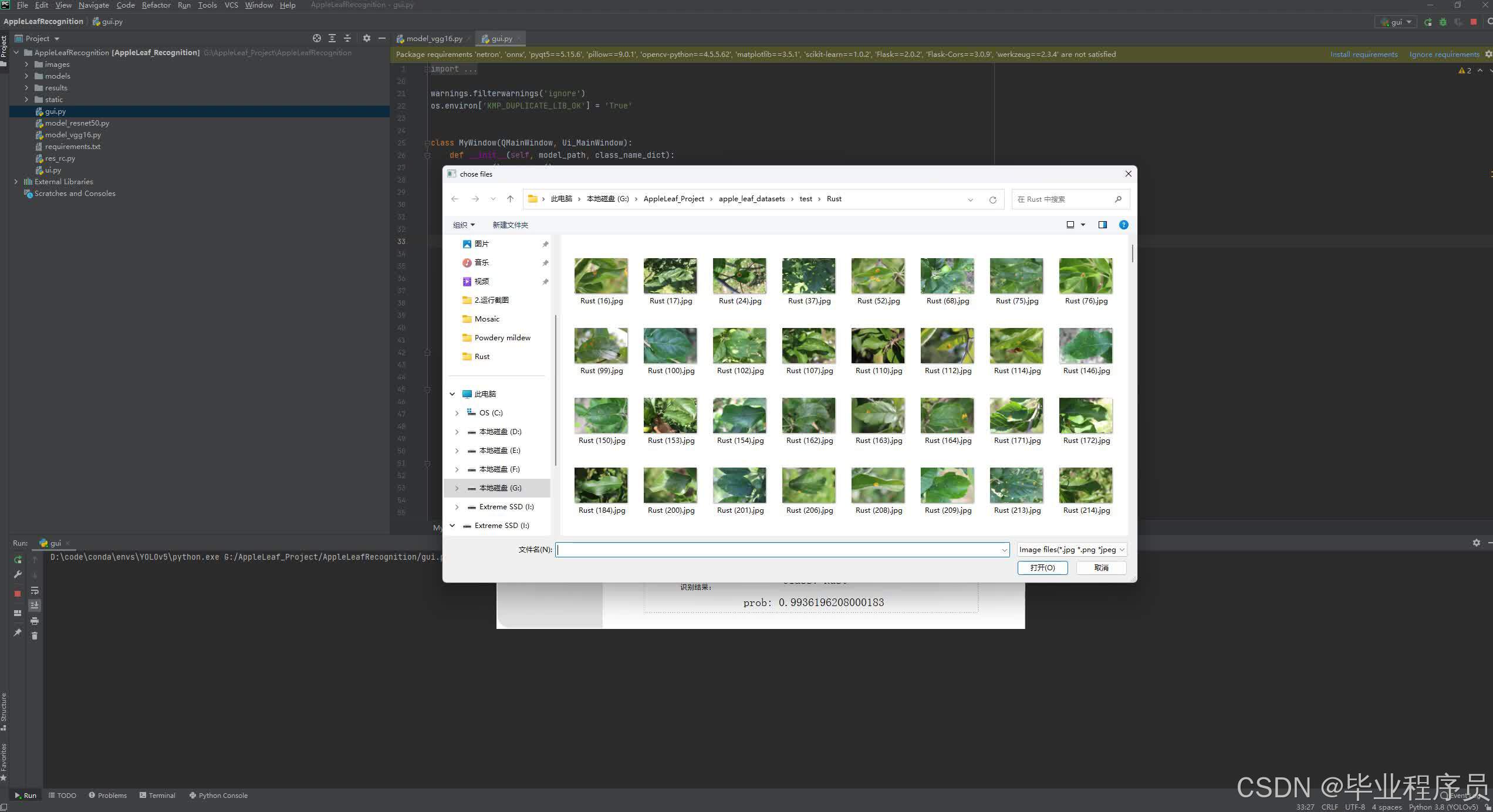The width and height of the screenshot is (1493, 812).
Task: Click the red stop icon in Run panel
Action: pos(18,594)
